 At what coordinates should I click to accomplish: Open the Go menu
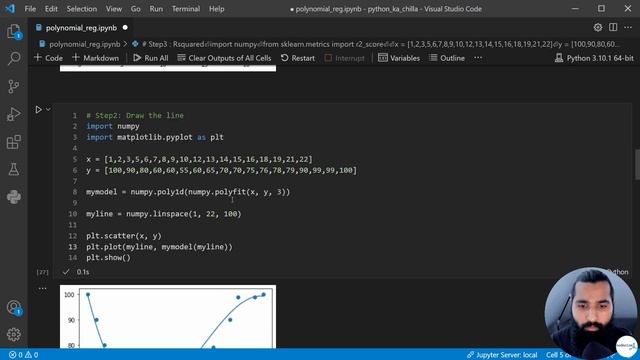[136, 9]
